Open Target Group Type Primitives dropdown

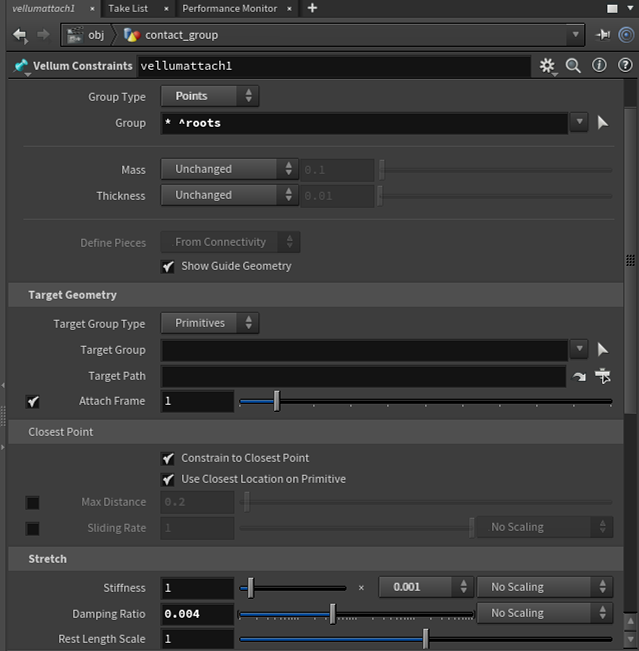click(209, 324)
